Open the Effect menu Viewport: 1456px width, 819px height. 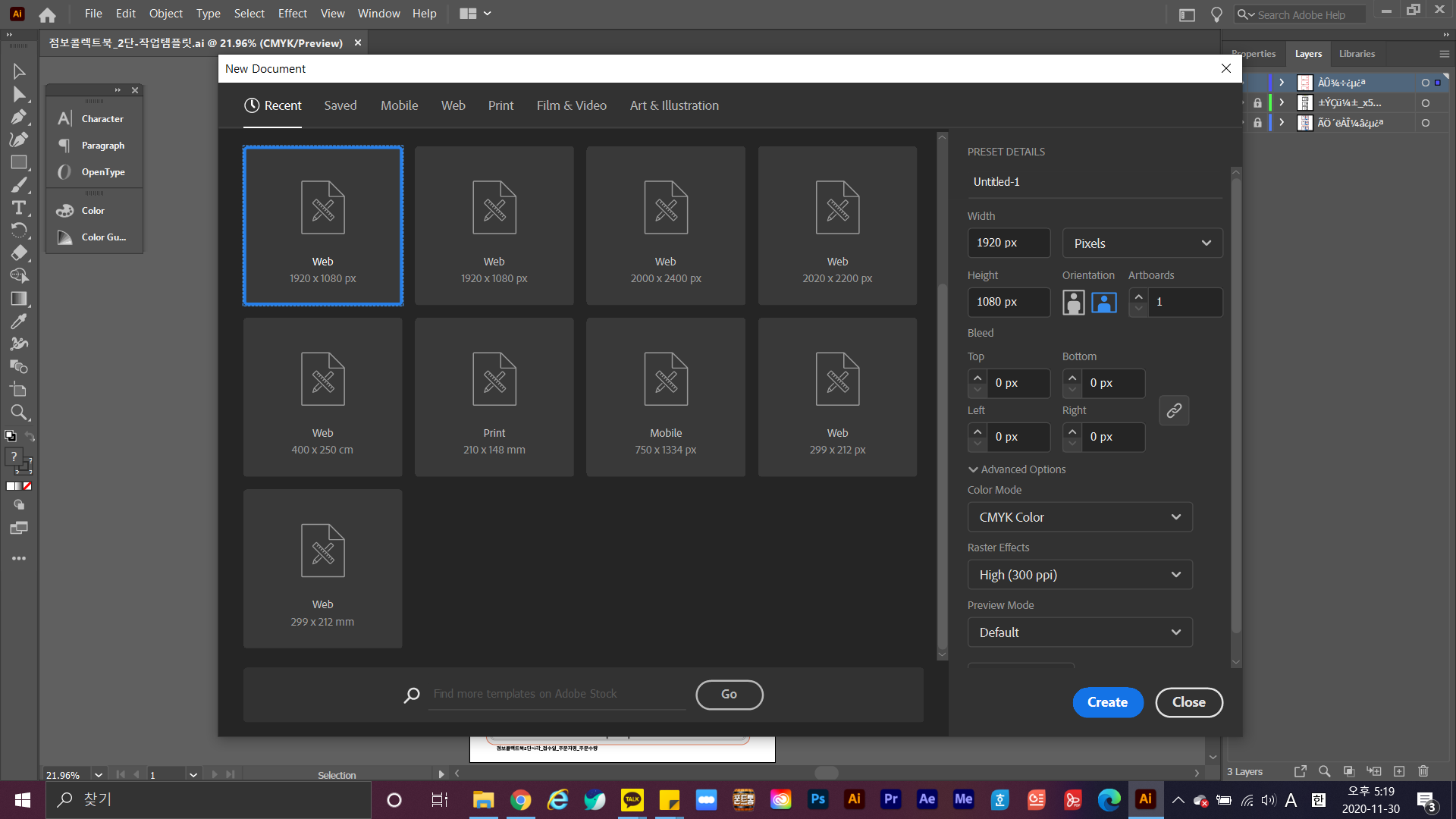pos(292,14)
